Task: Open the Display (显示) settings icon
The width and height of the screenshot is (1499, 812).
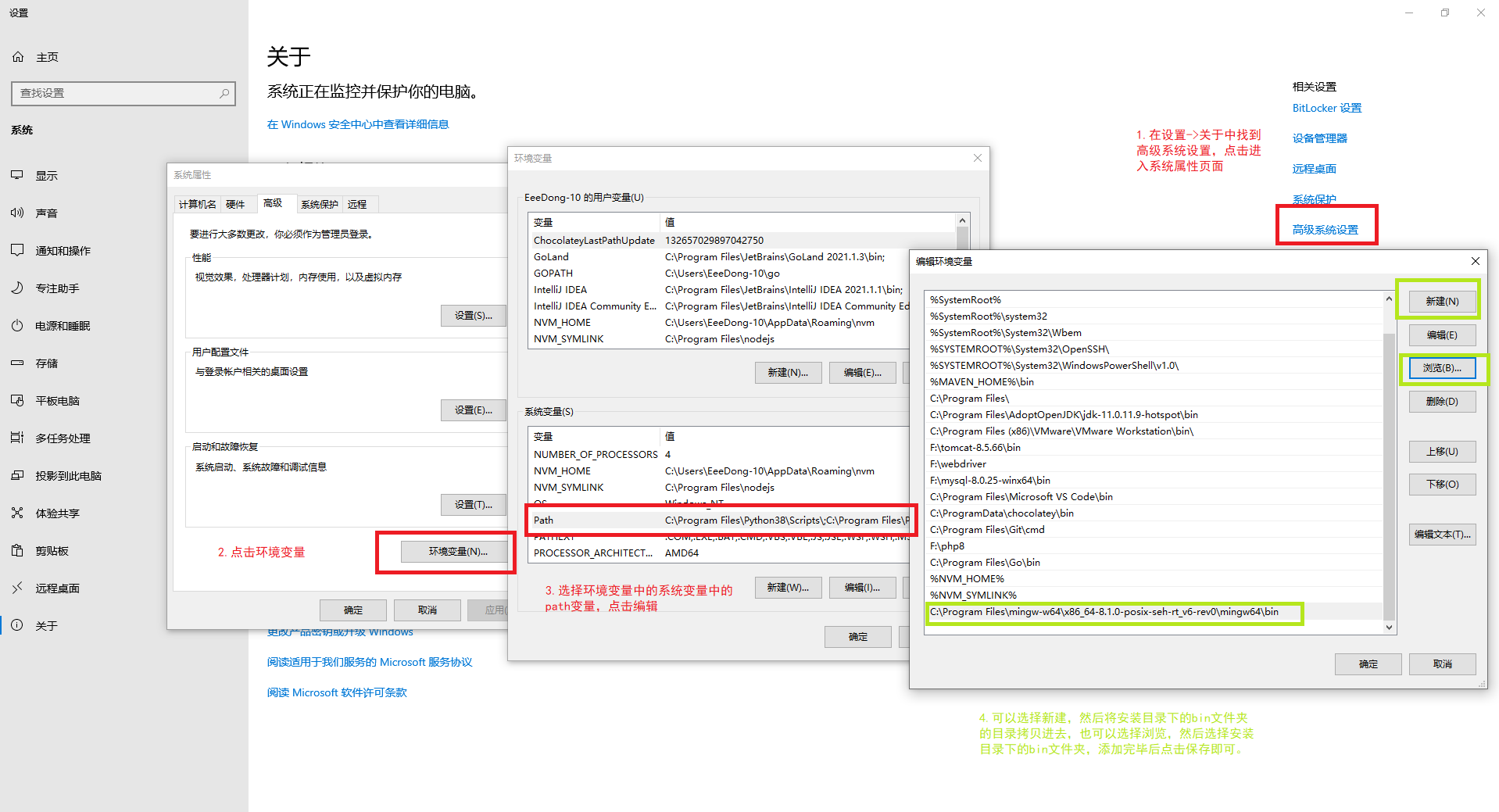Action: (x=17, y=176)
